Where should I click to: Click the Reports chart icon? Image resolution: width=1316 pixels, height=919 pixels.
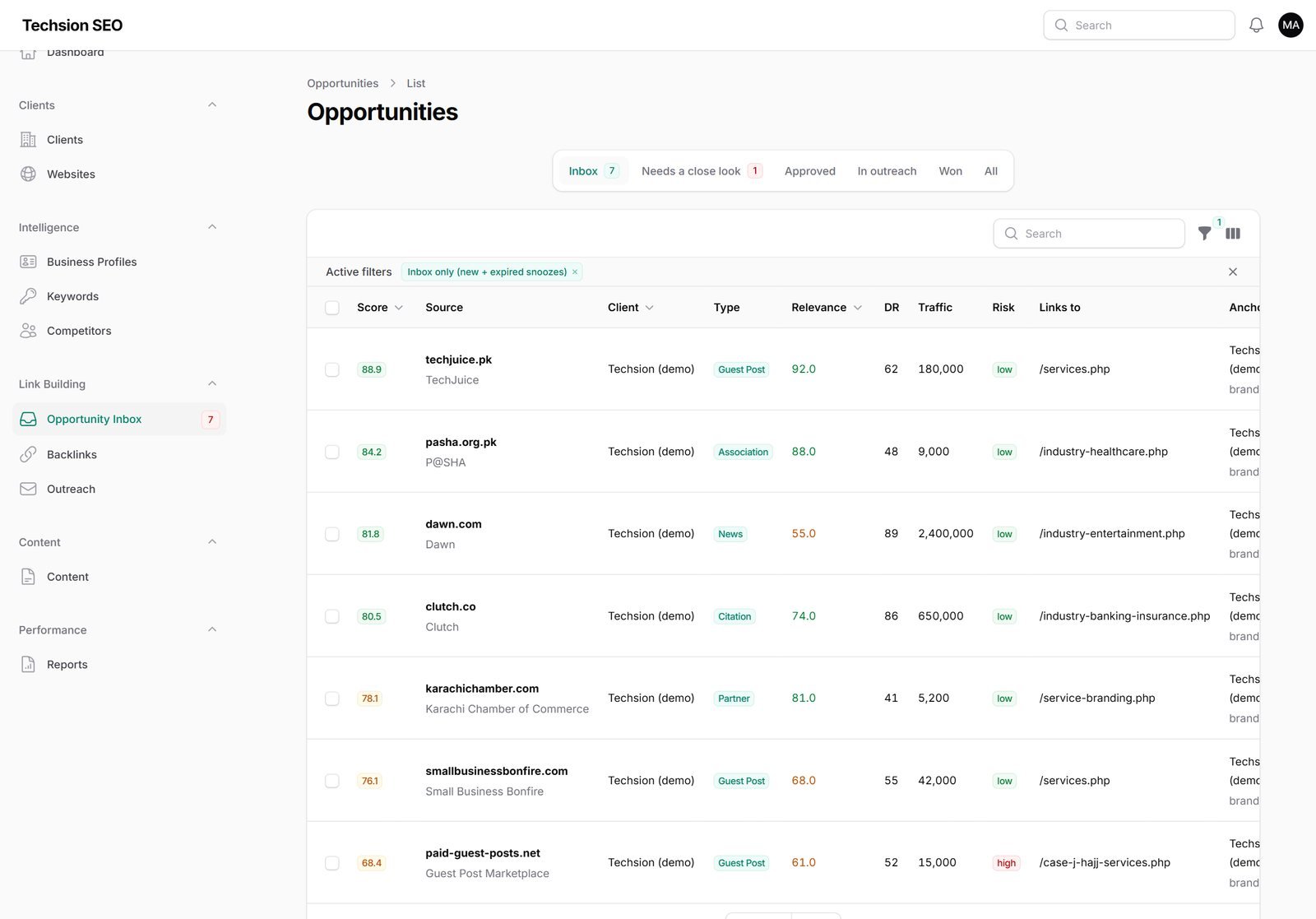pos(28,665)
